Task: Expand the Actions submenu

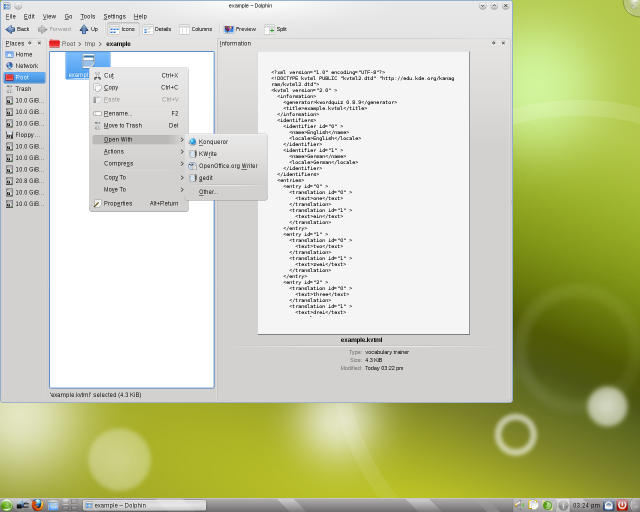Action: point(114,151)
